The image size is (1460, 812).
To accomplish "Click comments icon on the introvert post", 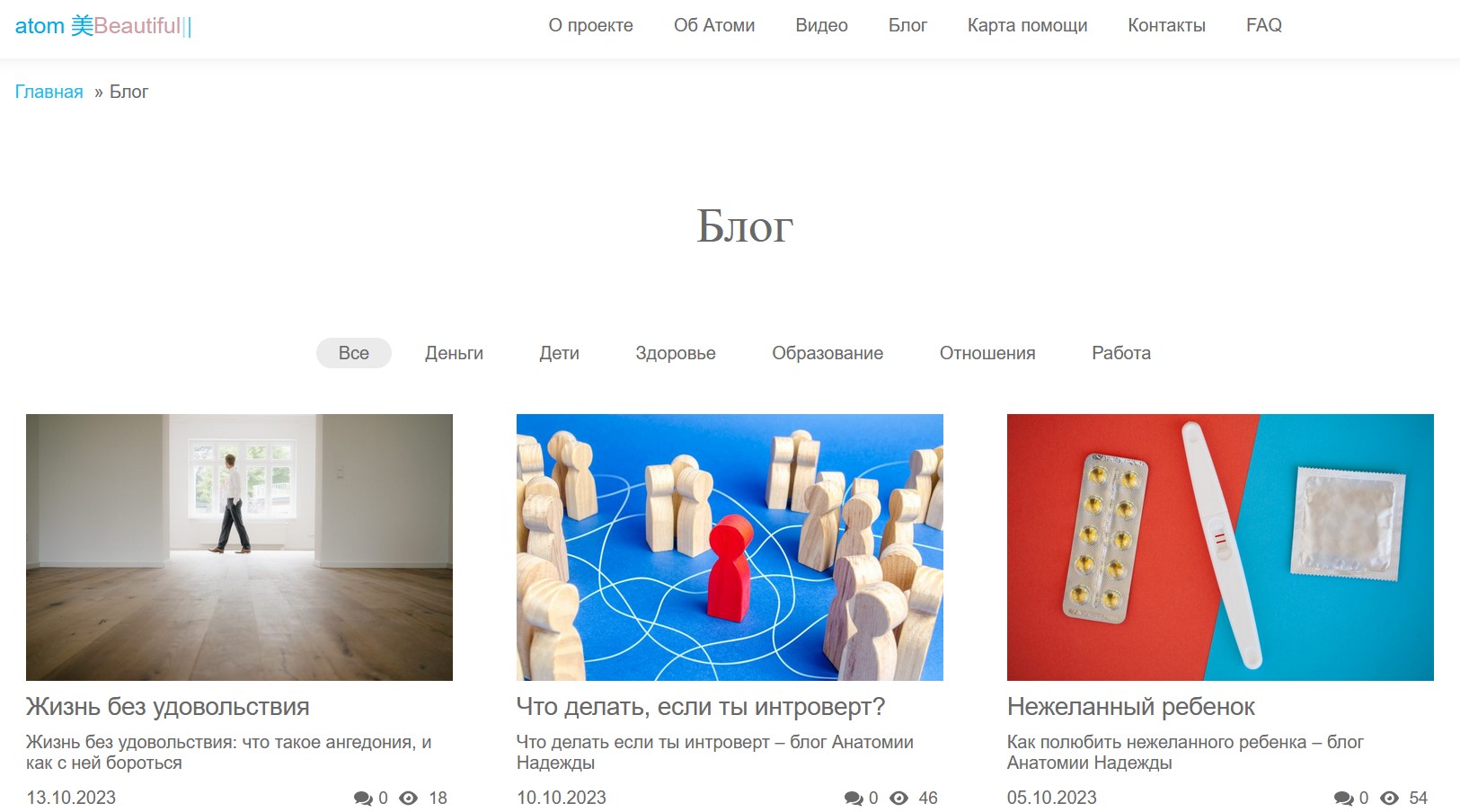I will pos(854,799).
